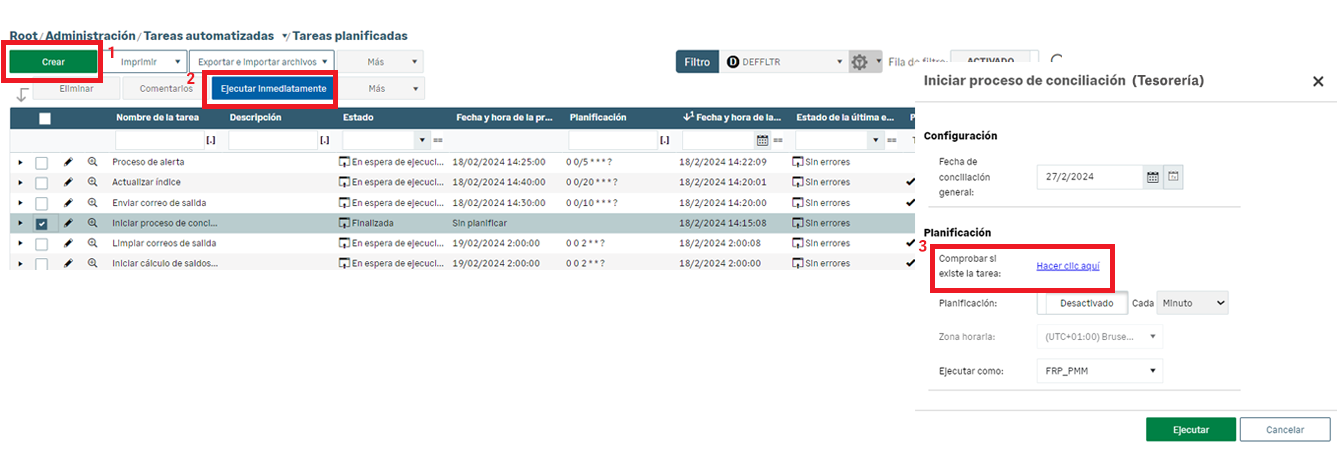Toggle the select-all checkbox in table header

pyautogui.click(x=44, y=118)
